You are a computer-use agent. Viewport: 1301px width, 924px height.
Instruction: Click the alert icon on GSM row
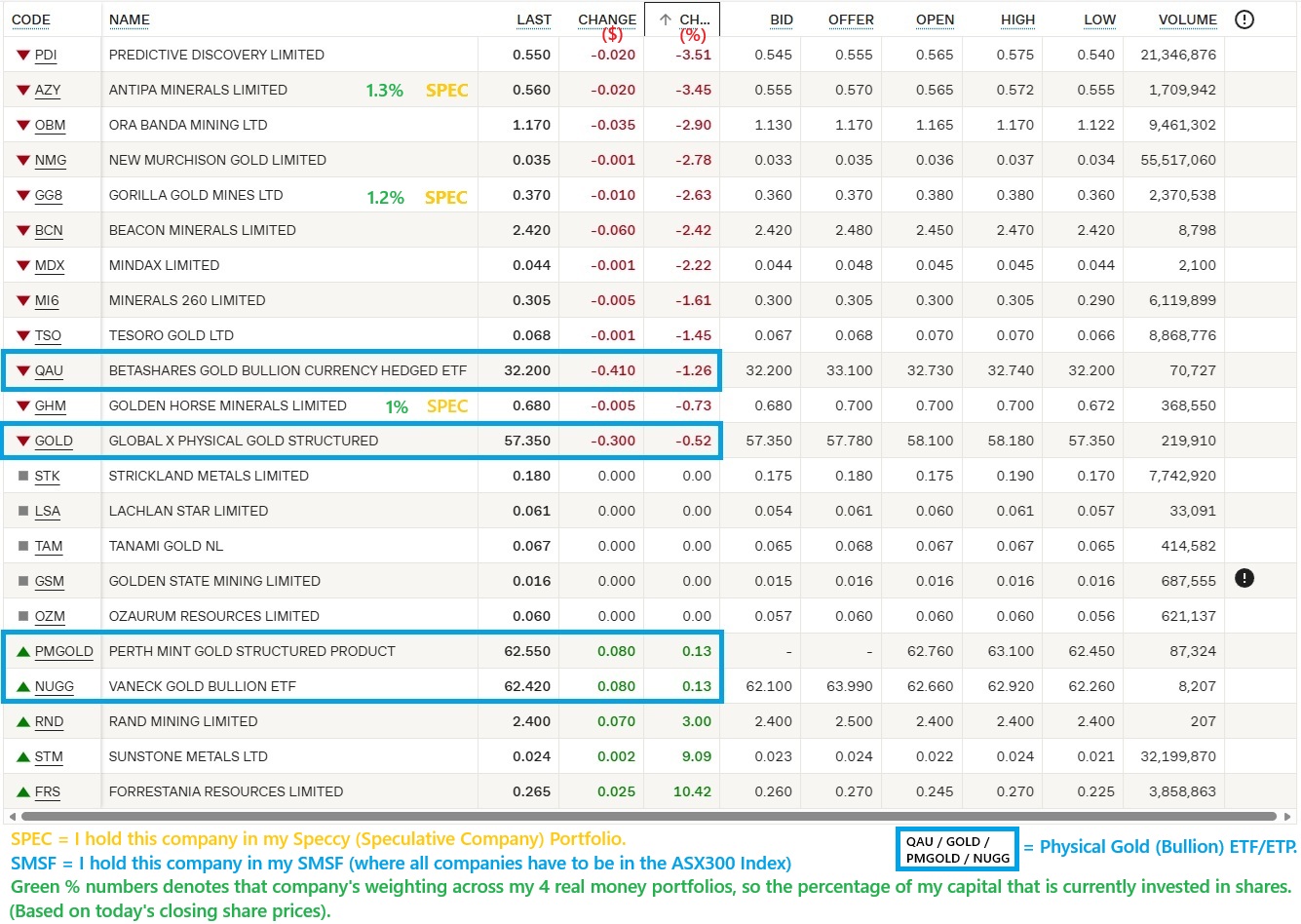click(1244, 579)
